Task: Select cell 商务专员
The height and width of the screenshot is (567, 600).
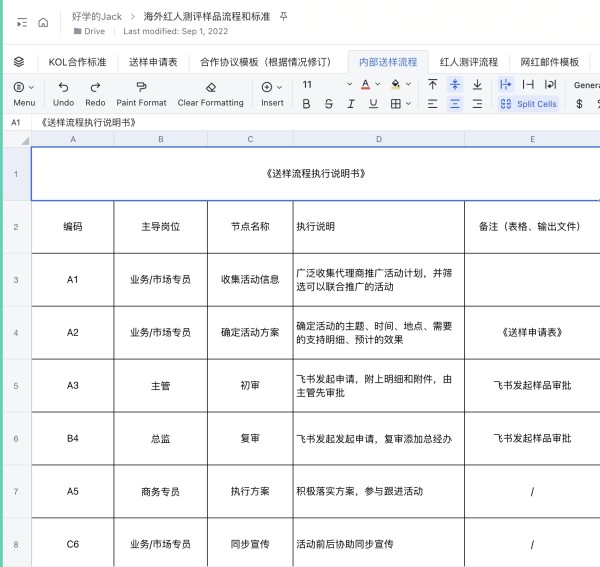Action: click(160, 491)
